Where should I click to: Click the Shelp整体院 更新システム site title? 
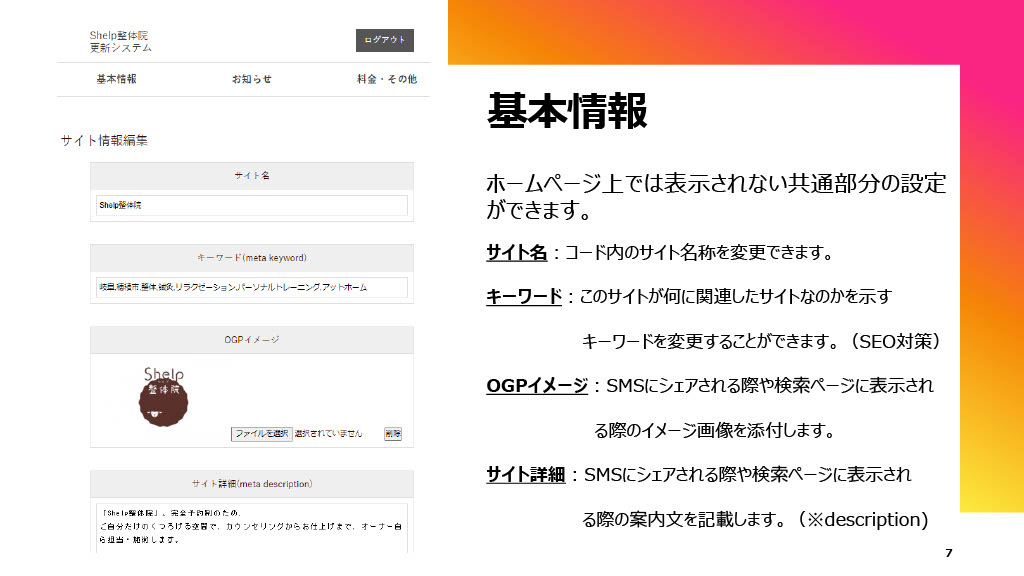(121, 41)
